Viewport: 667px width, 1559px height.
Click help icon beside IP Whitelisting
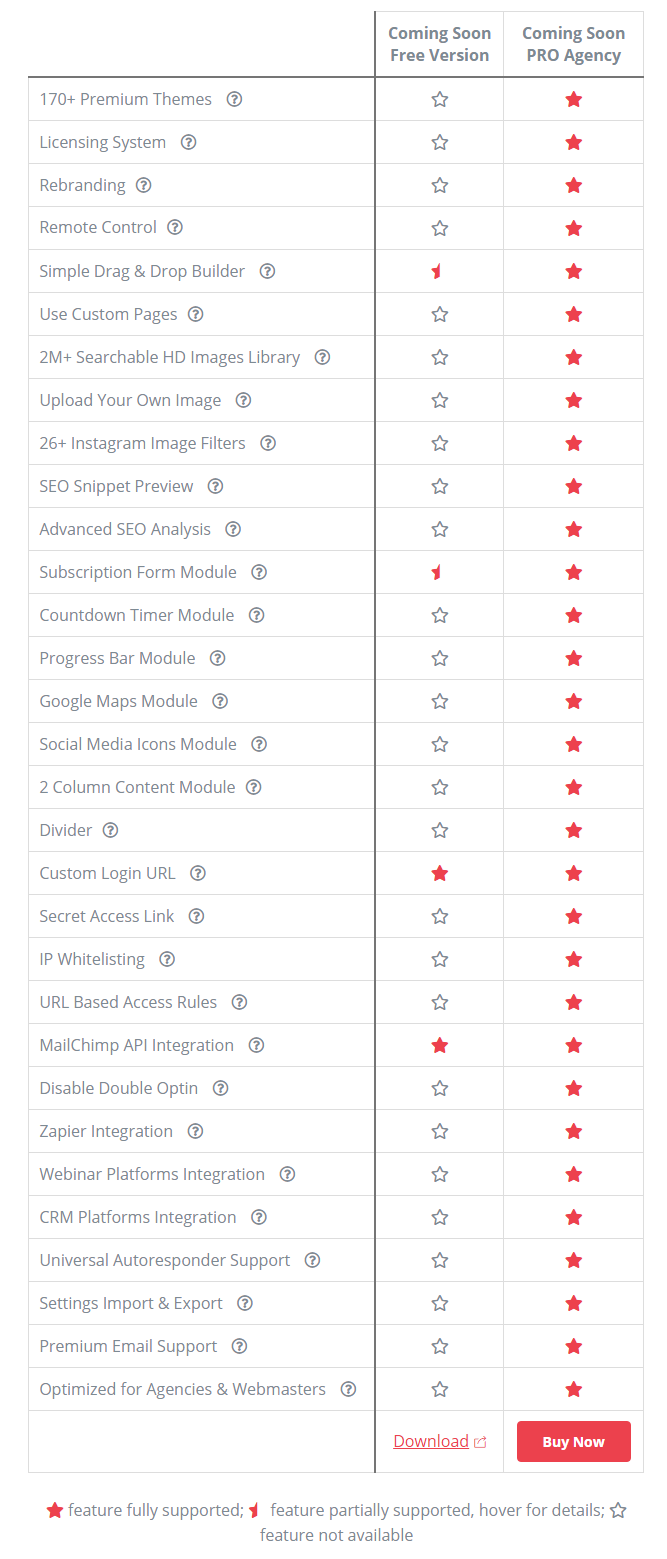pos(167,959)
